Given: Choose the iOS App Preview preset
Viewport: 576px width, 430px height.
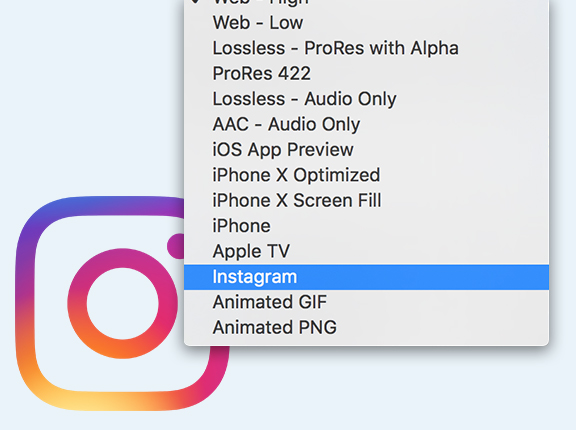Looking at the screenshot, I should click(366, 149).
